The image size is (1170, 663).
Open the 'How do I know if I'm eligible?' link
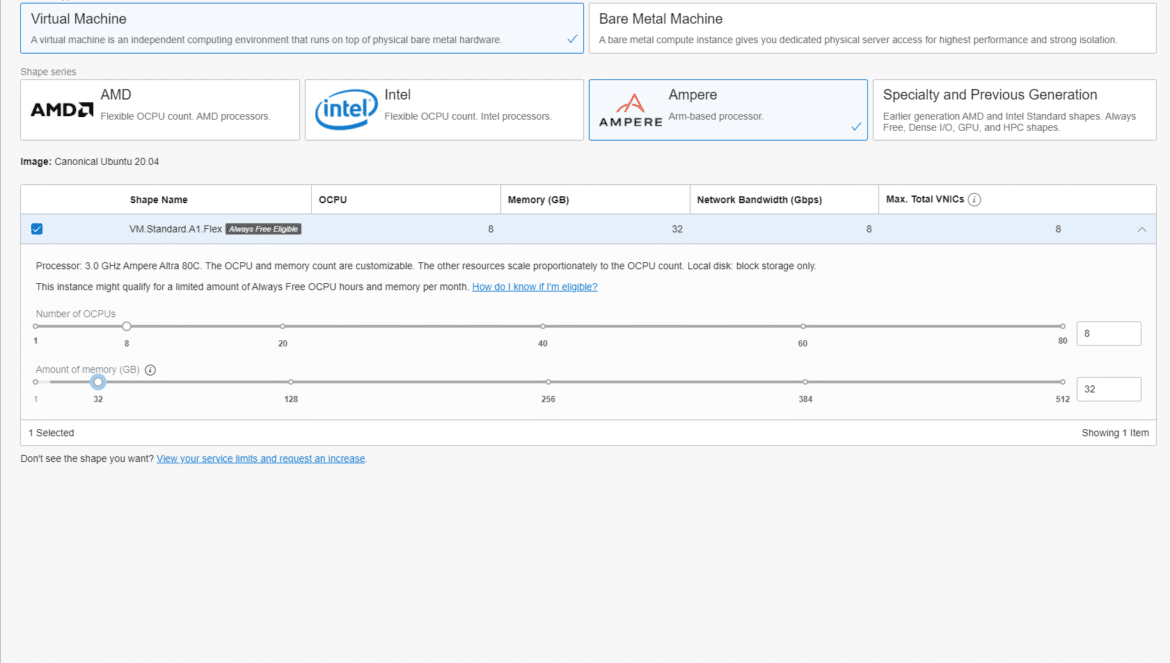(x=535, y=287)
